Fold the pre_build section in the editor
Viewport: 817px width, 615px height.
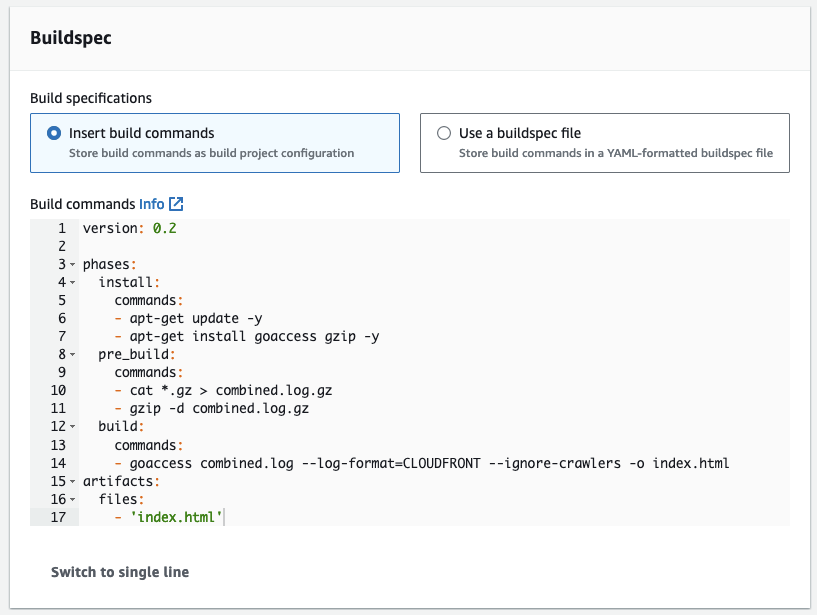click(73, 355)
